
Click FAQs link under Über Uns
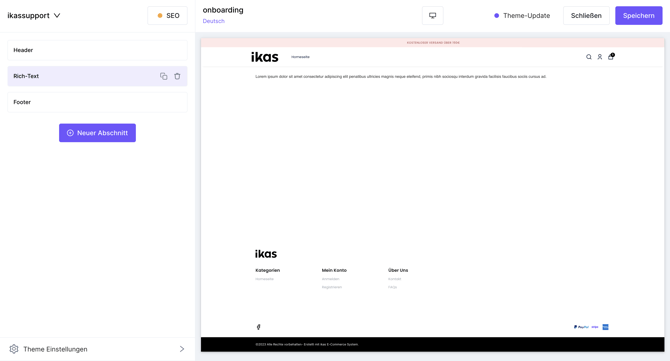392,287
